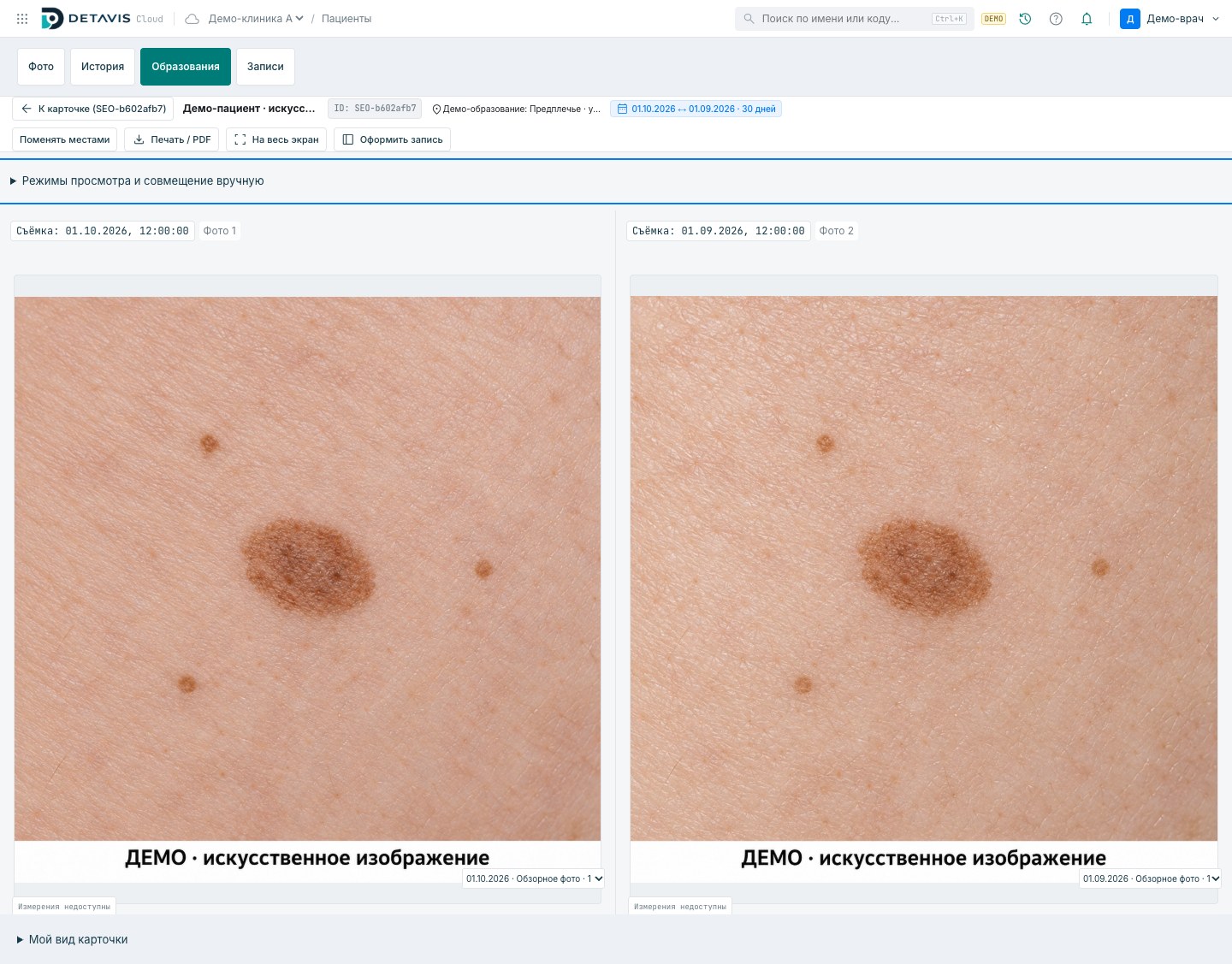
Task: Click the cloud icon beside Демо-клиника А
Action: (192, 19)
